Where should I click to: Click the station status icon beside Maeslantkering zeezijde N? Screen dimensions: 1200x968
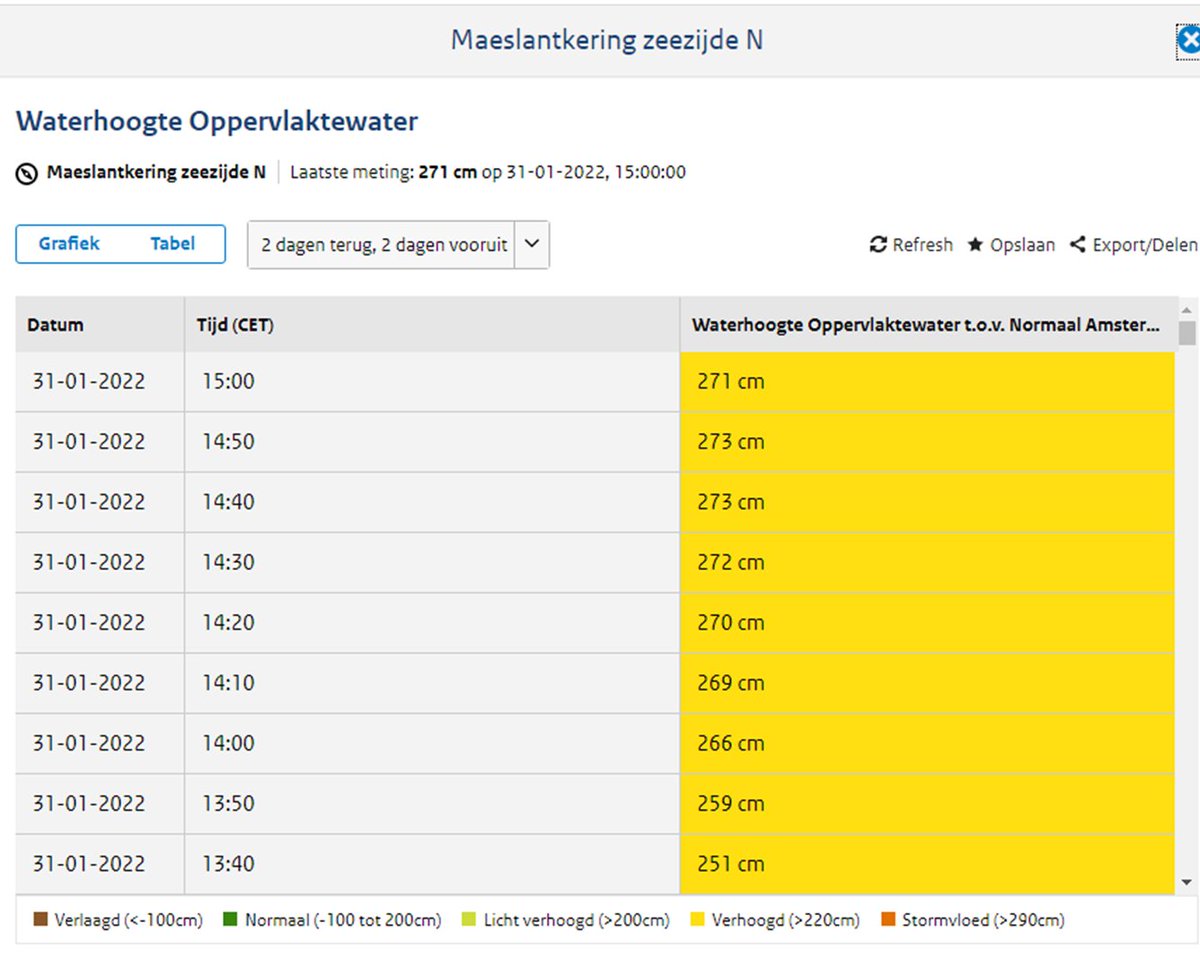click(x=26, y=171)
